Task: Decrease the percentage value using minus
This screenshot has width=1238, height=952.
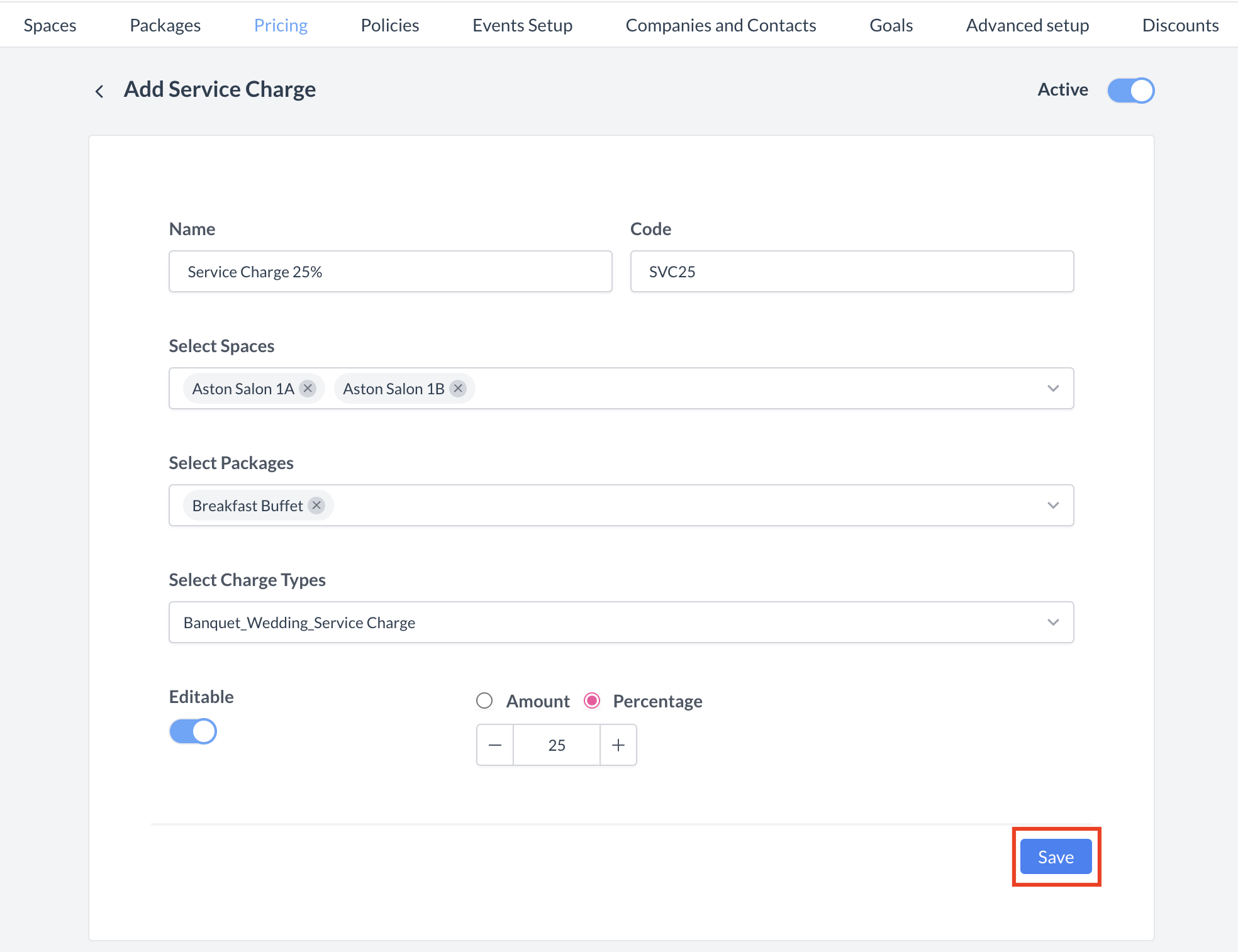Action: point(494,744)
